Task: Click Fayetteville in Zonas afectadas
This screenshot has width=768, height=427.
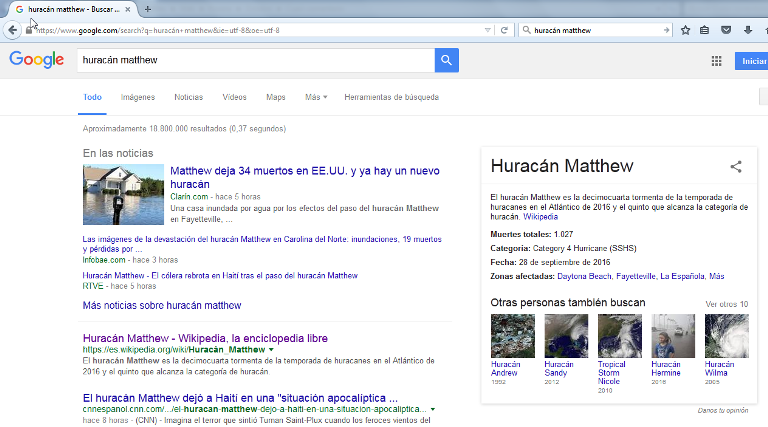Action: pos(636,276)
